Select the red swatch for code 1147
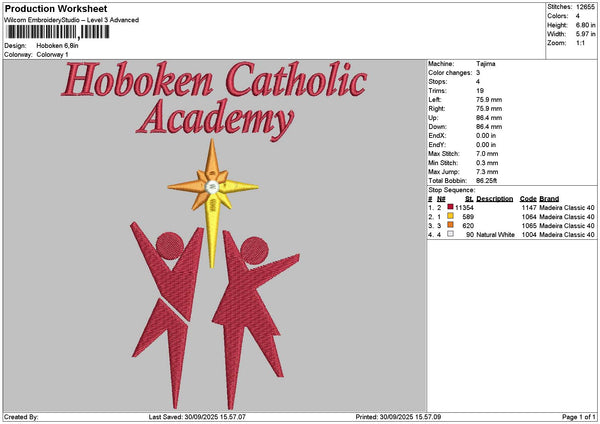 pyautogui.click(x=450, y=206)
